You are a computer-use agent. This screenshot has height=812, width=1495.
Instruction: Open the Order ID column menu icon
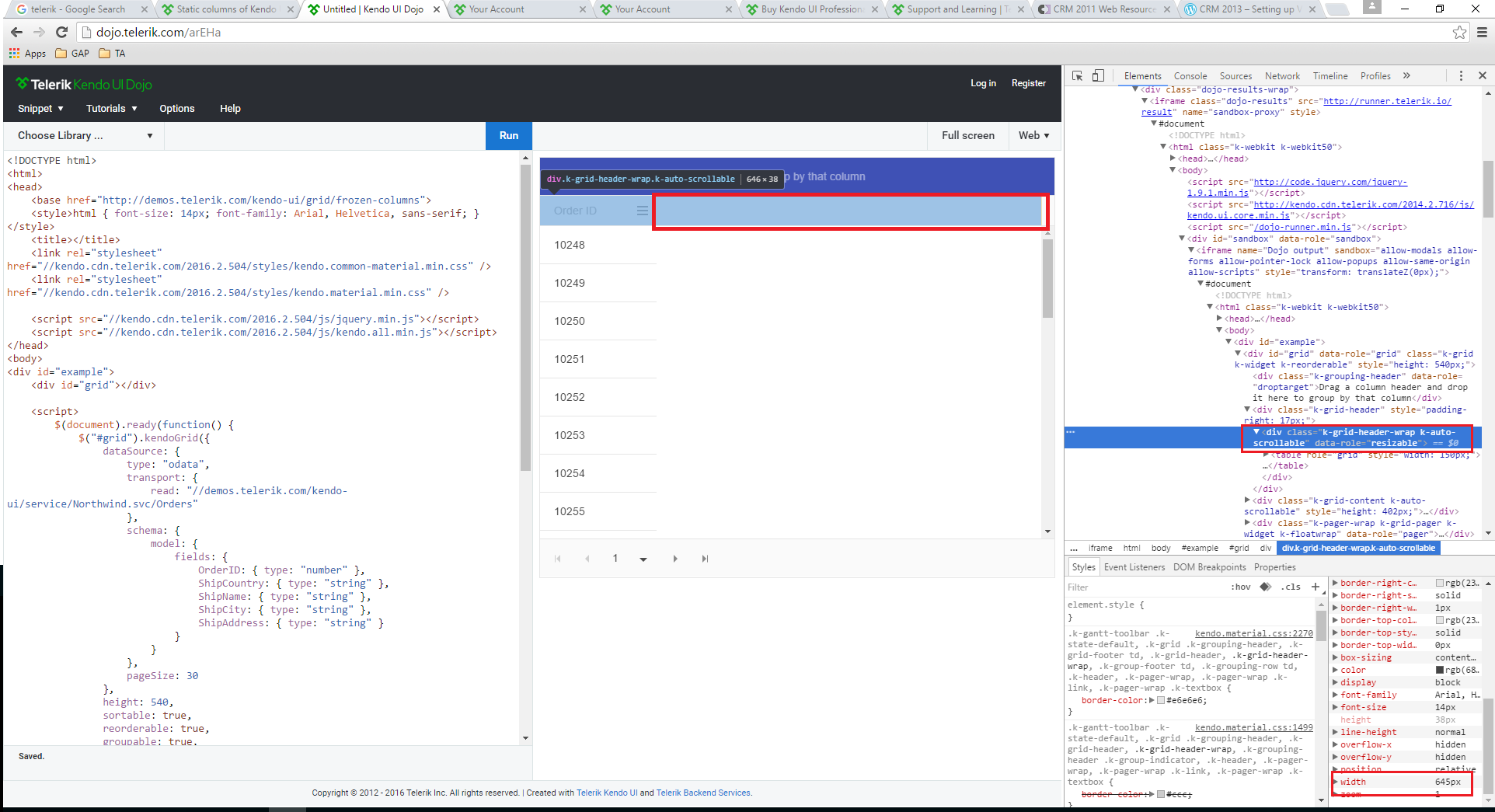click(643, 211)
